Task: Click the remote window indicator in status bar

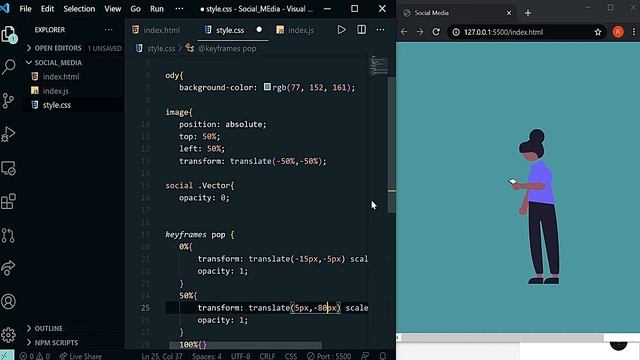Action: click(x=7, y=355)
